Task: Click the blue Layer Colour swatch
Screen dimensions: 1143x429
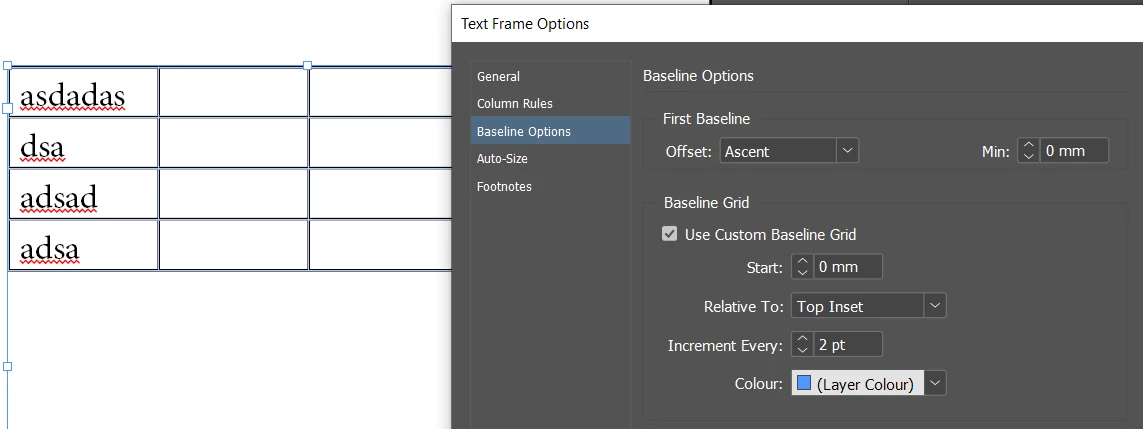Action: 804,383
